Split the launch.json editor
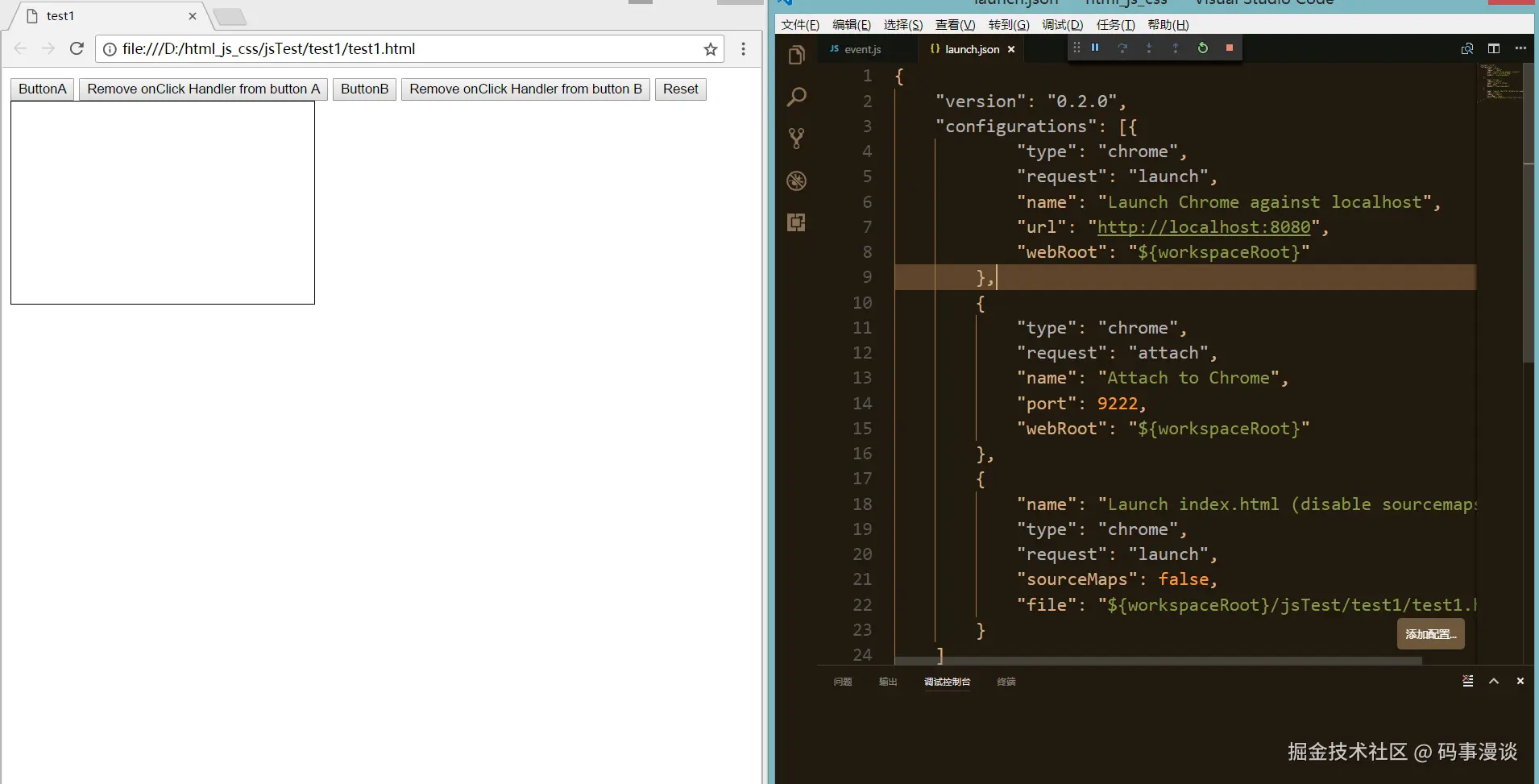 point(1495,48)
